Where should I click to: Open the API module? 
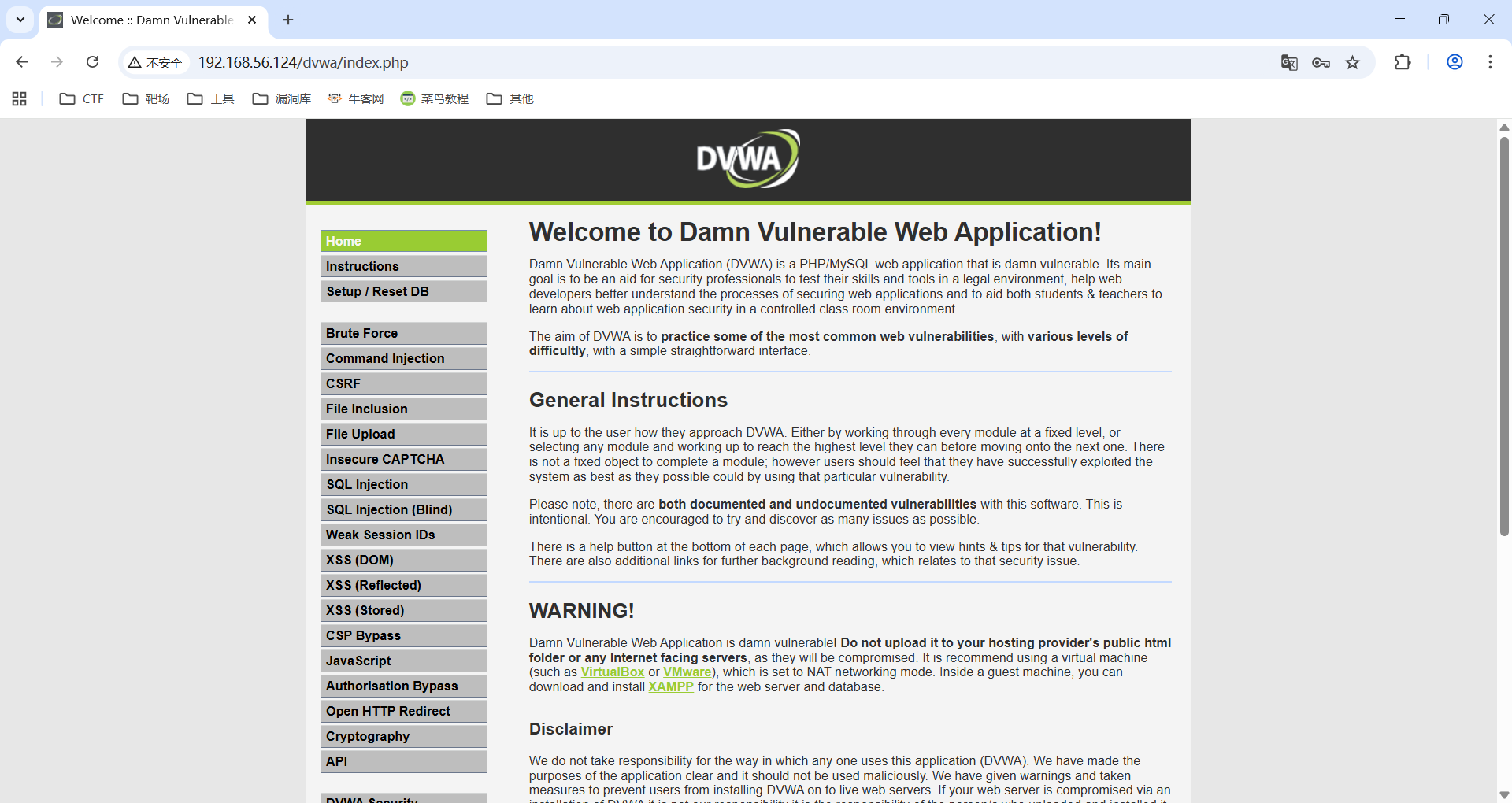pyautogui.click(x=404, y=761)
